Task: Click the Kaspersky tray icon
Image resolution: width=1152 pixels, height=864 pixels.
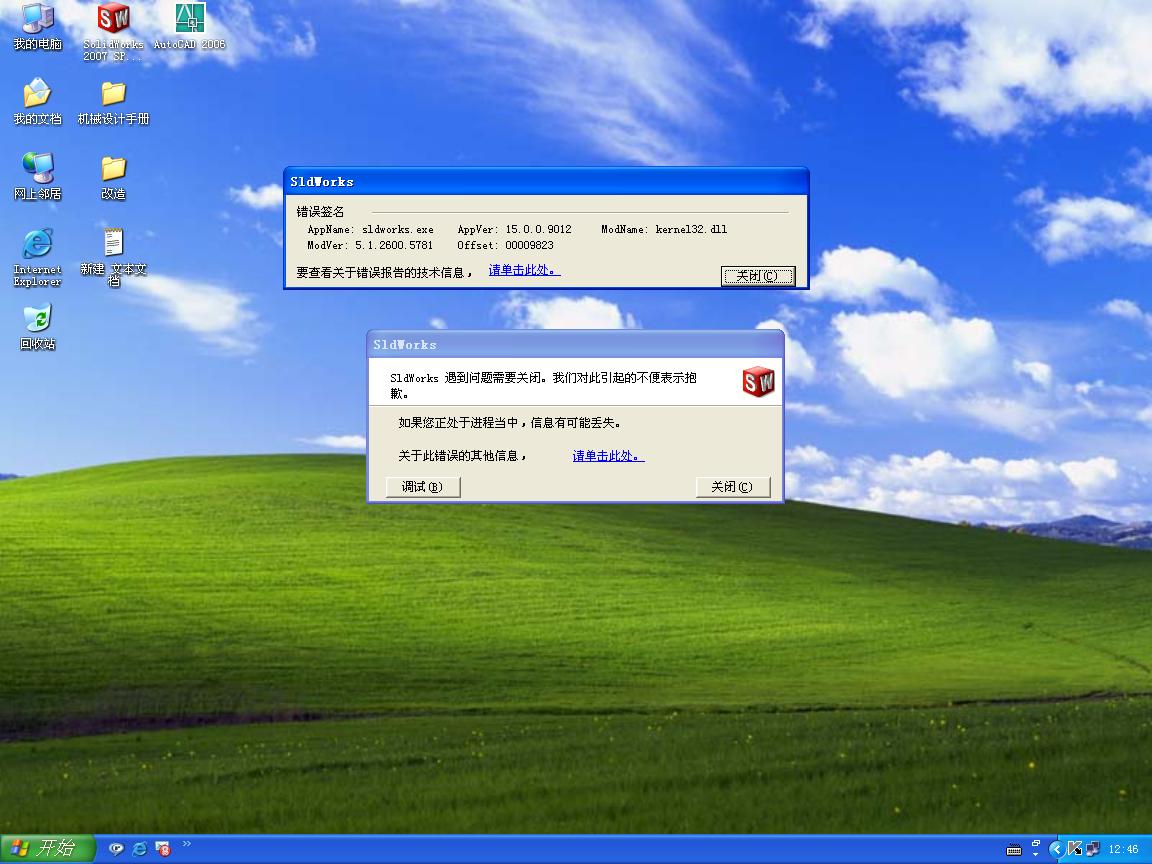Action: [x=1075, y=849]
